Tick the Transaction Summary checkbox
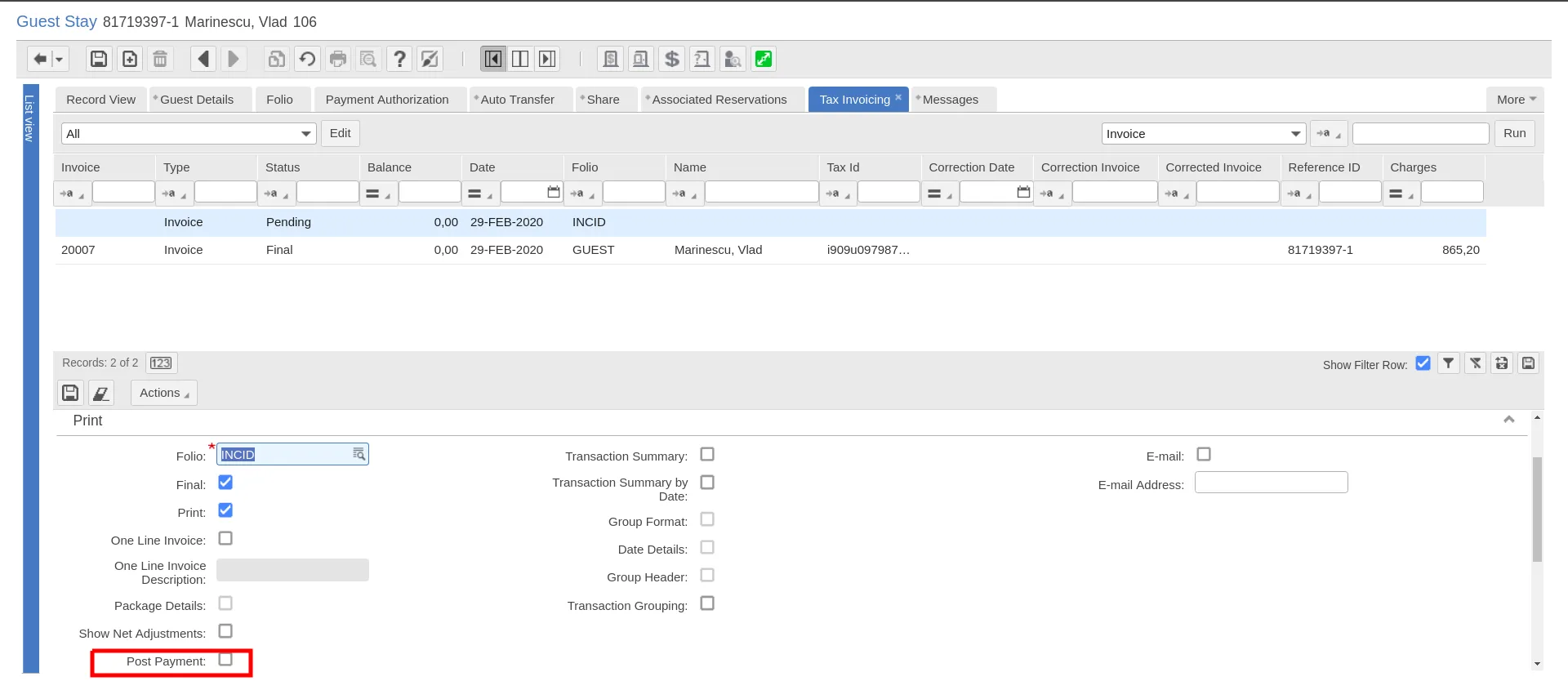 707,454
